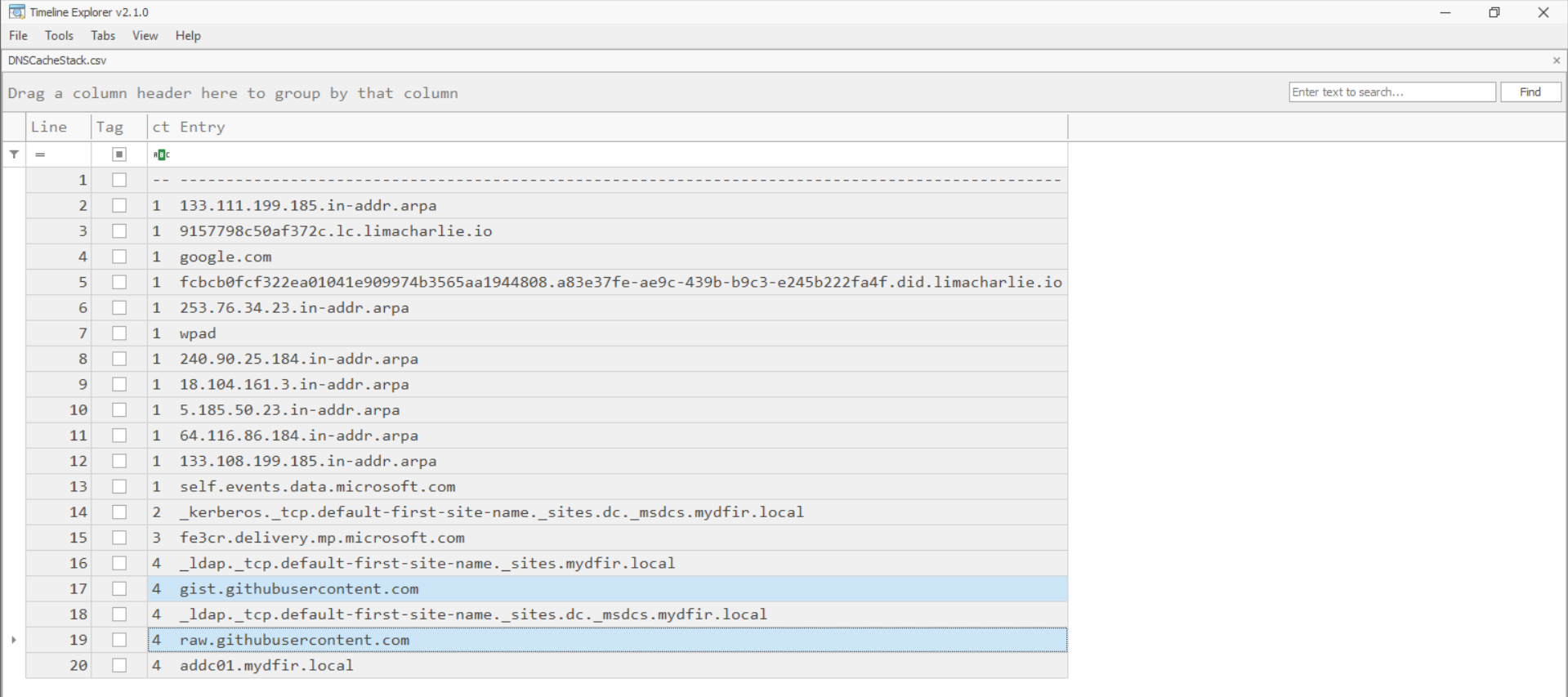The width and height of the screenshot is (1568, 697).
Task: Sort by the Line column header
Action: point(58,127)
